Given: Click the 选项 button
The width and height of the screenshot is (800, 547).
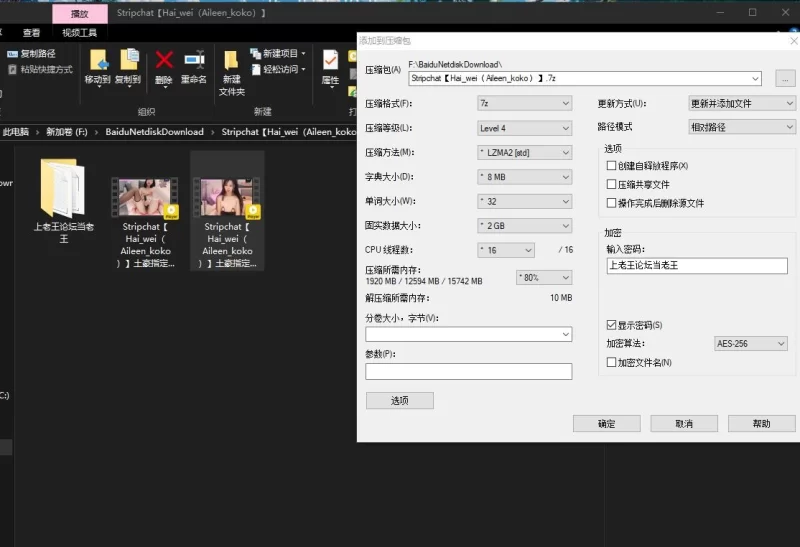Looking at the screenshot, I should pyautogui.click(x=400, y=401).
